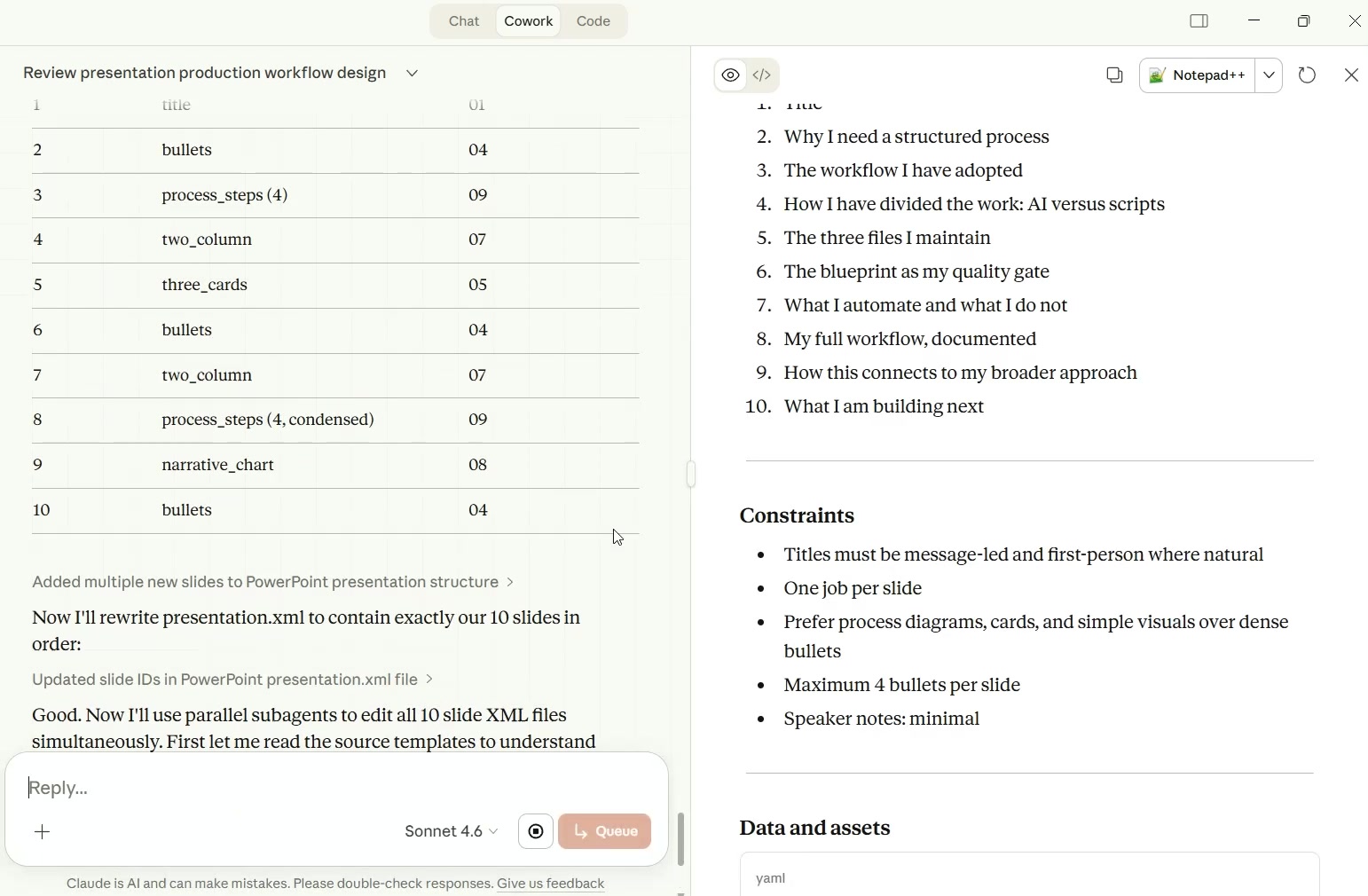Image resolution: width=1368 pixels, height=896 pixels.
Task: Switch to the Code tab
Action: coord(594,21)
